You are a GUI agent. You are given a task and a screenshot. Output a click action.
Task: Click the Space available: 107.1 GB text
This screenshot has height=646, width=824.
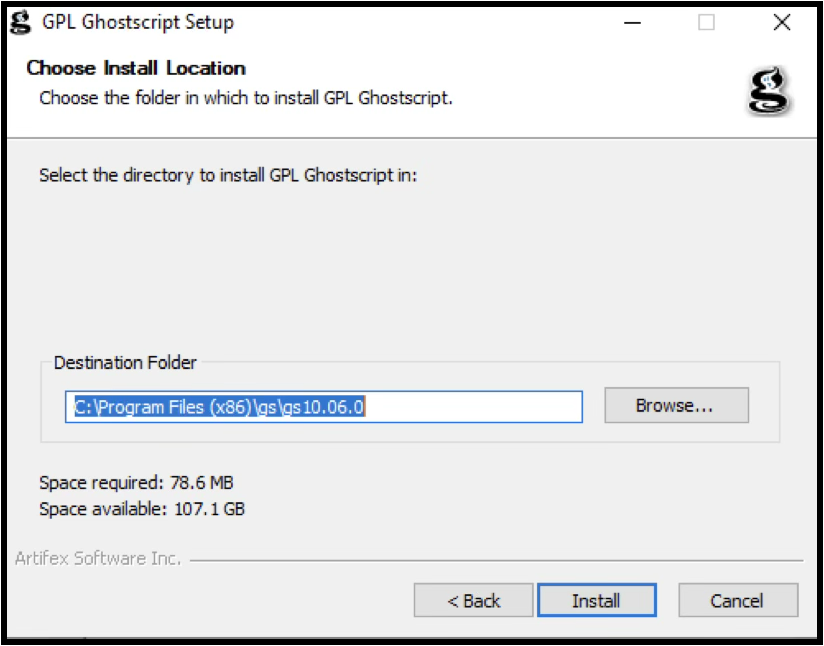click(142, 509)
